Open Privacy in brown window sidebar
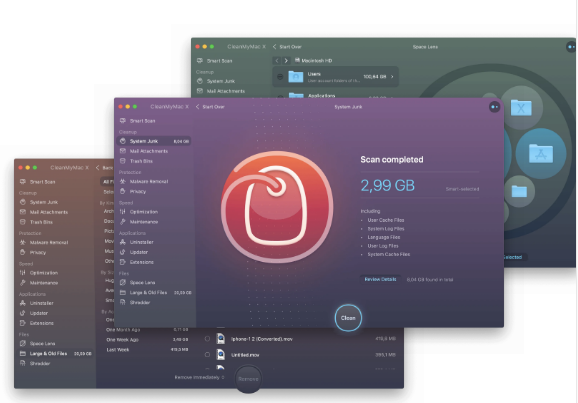578x403 pixels. pyautogui.click(x=33, y=252)
